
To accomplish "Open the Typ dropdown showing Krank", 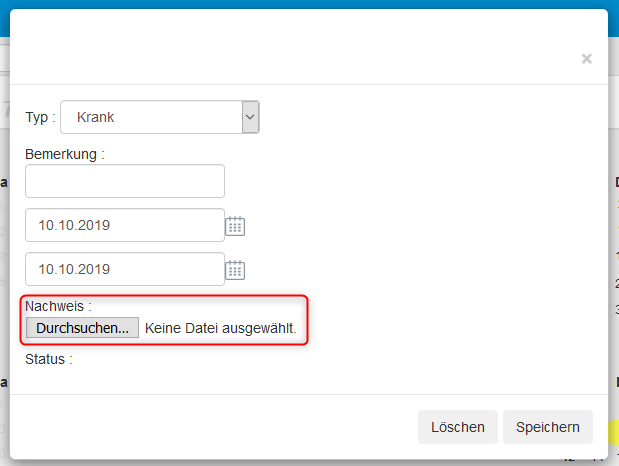I will coord(150,117).
